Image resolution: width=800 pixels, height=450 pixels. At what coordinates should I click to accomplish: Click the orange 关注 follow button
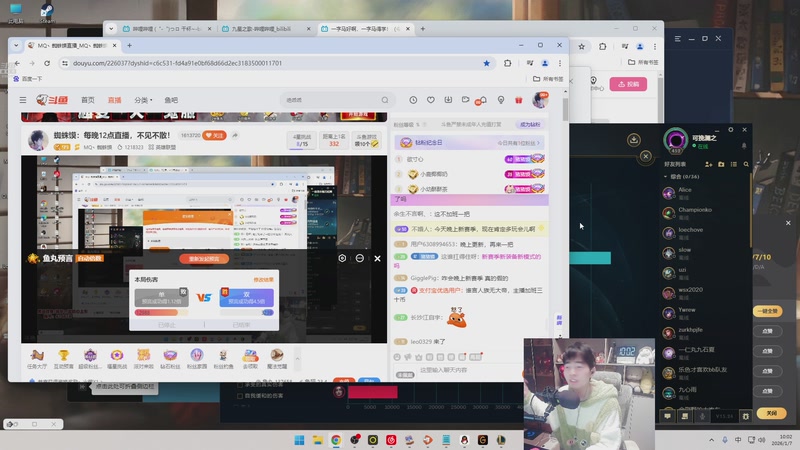click(x=214, y=135)
